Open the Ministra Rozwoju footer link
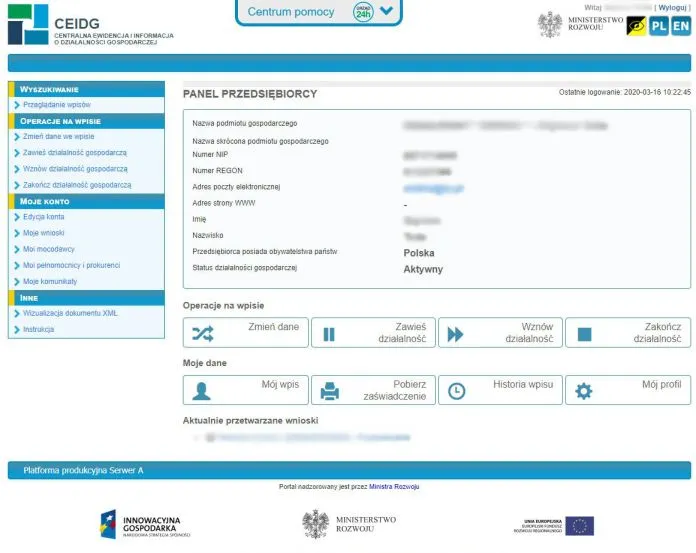The image size is (696, 553). tap(394, 487)
